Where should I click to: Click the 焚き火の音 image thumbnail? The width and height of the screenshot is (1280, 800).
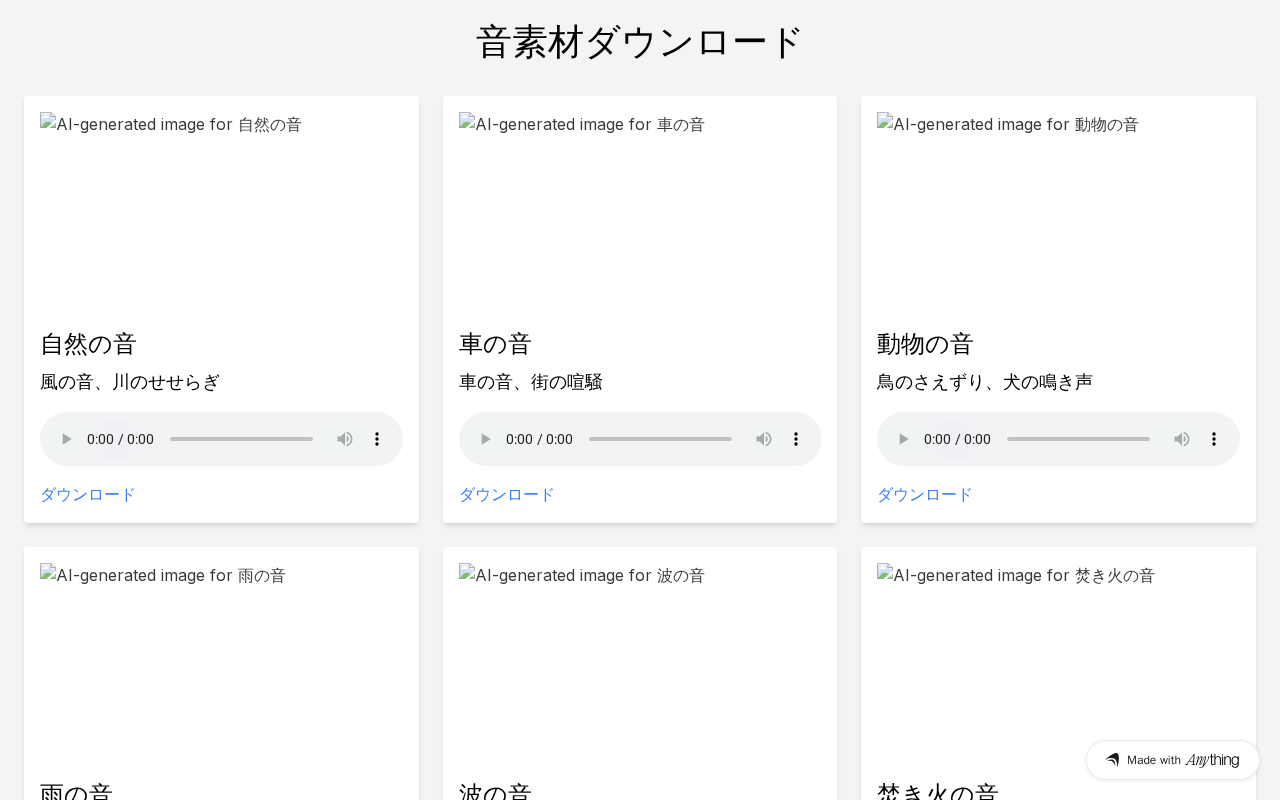[x=1058, y=660]
